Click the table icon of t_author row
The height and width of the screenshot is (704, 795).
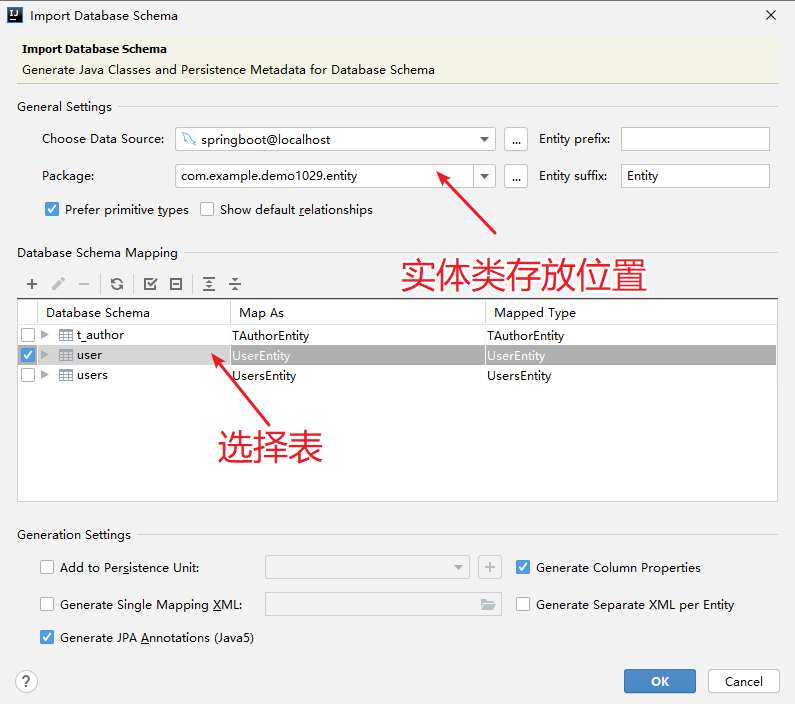(66, 335)
